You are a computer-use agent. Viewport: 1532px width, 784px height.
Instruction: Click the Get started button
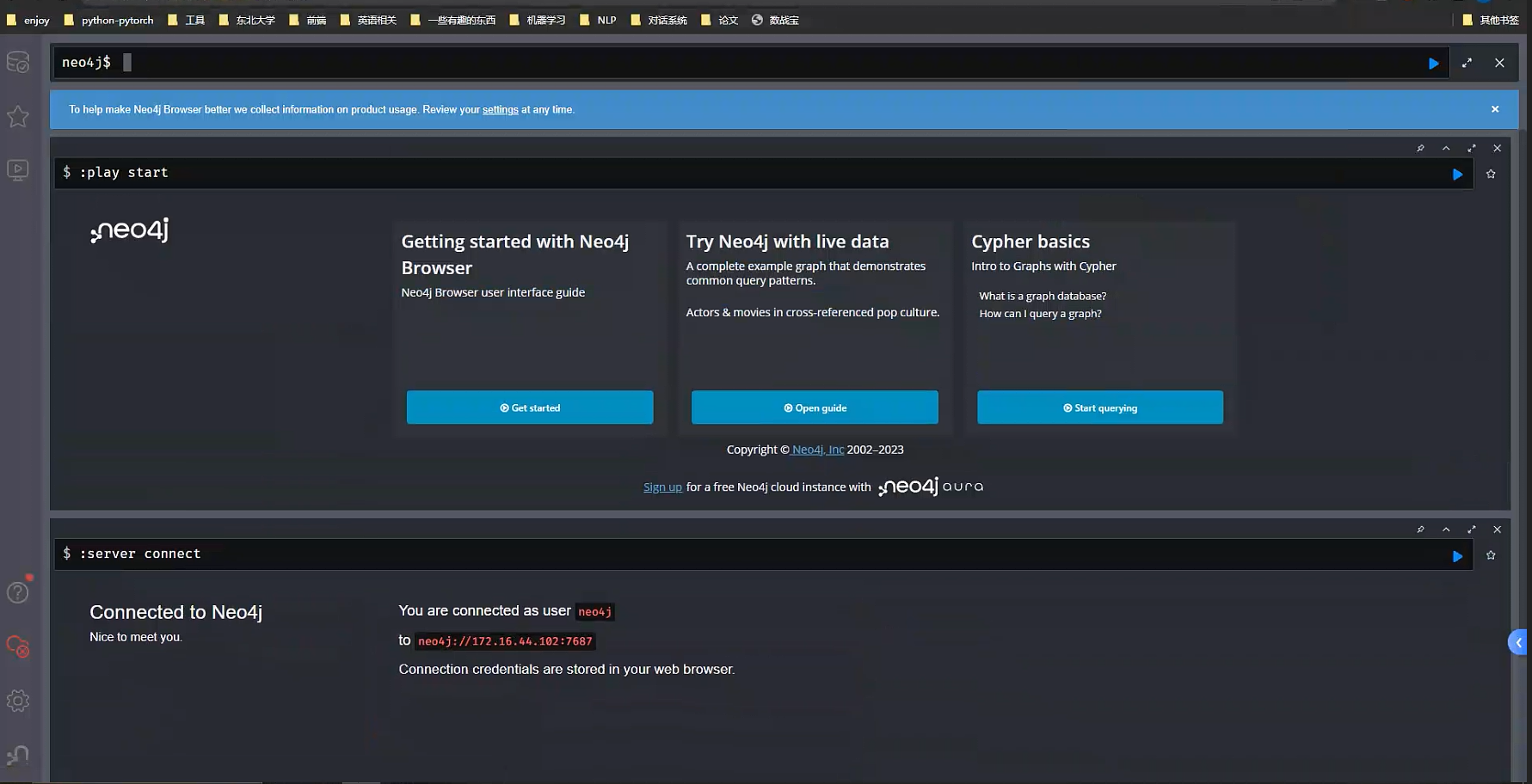pos(530,407)
